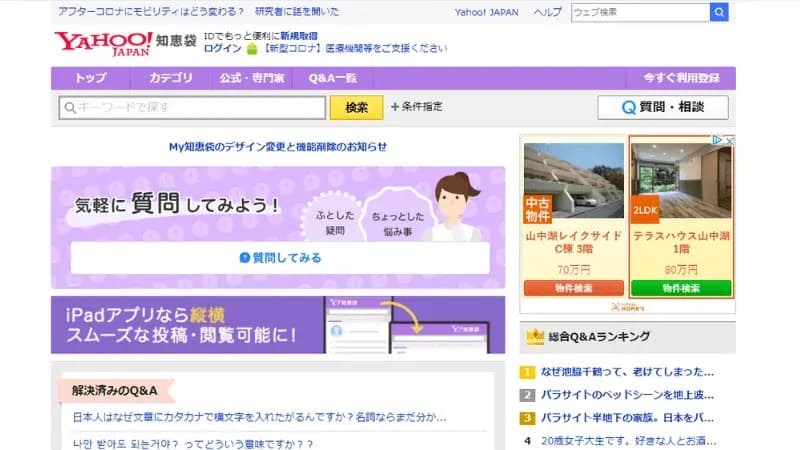Open ranking question パラサイトのベッドシーン

627,395
